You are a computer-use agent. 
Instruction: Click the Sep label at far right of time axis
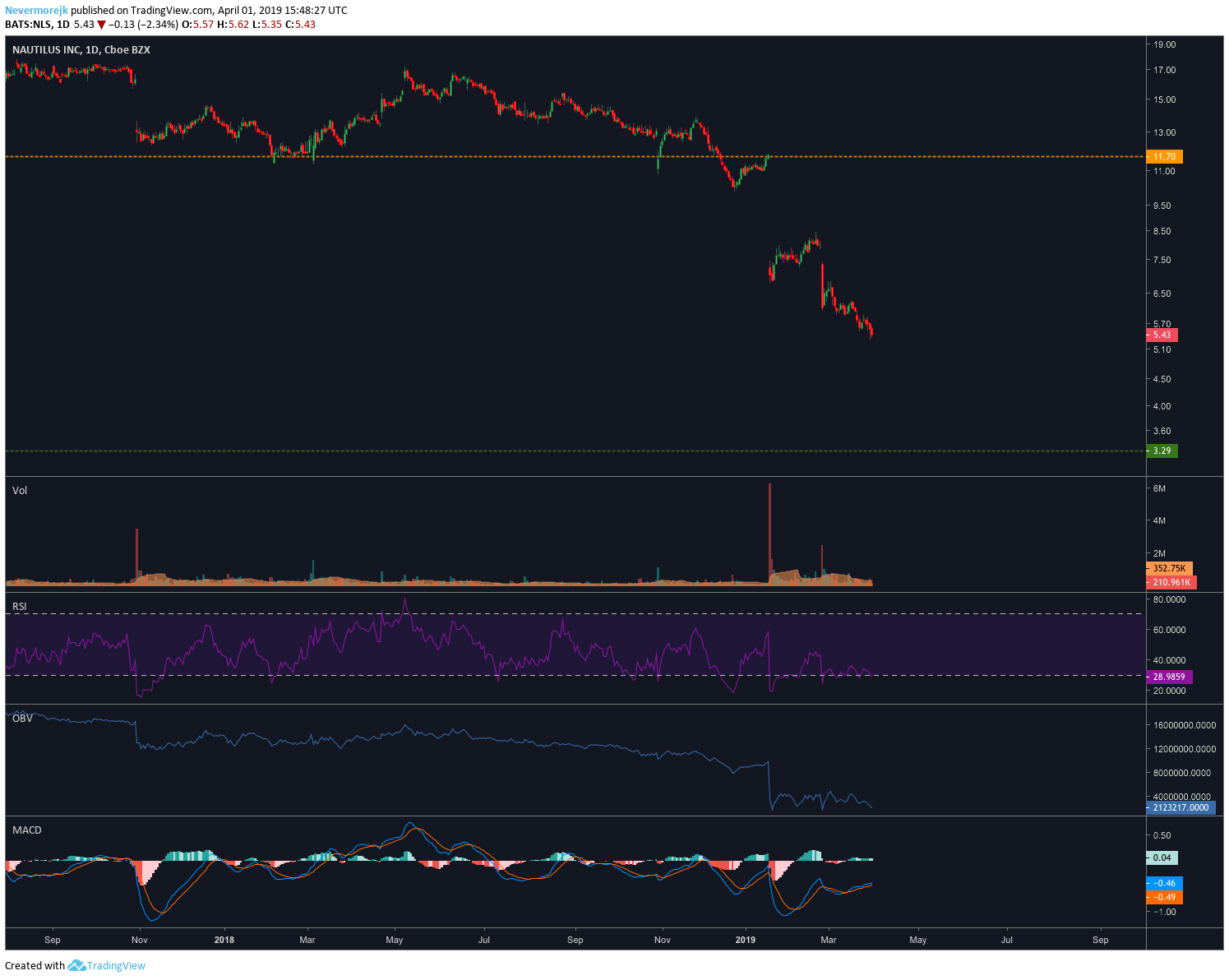pos(1101,940)
